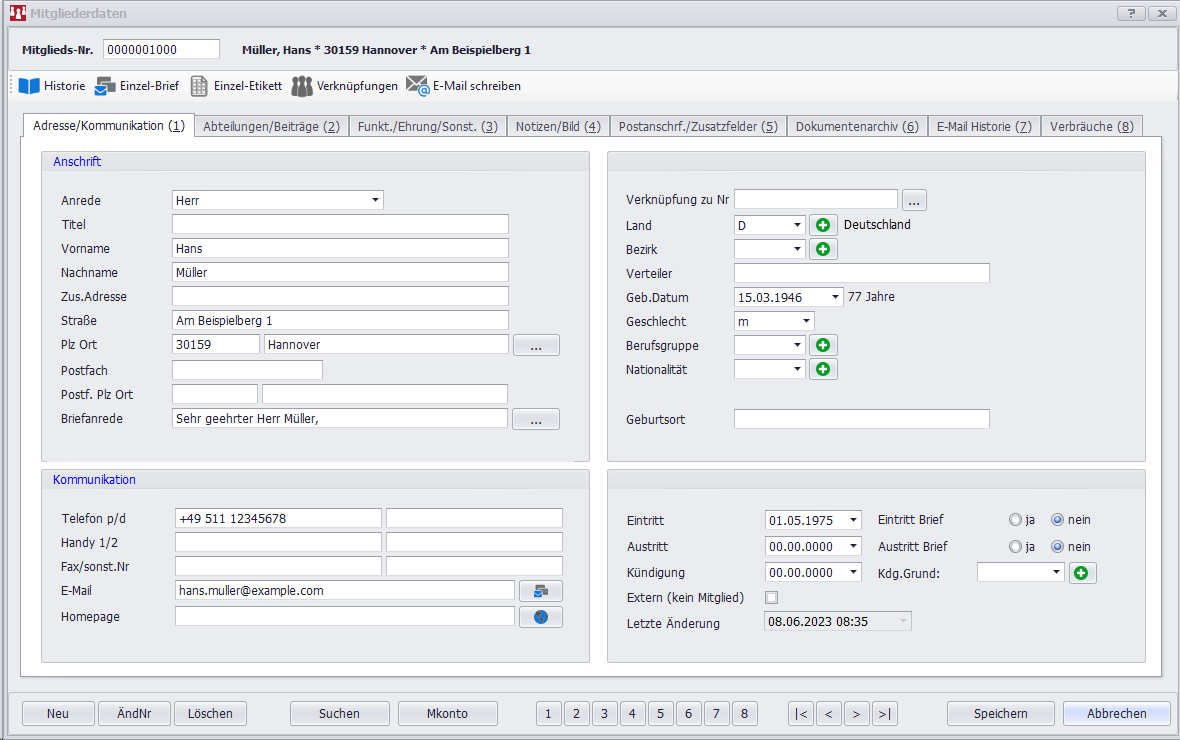Open the Dokumentenarchiv tab

[856, 126]
